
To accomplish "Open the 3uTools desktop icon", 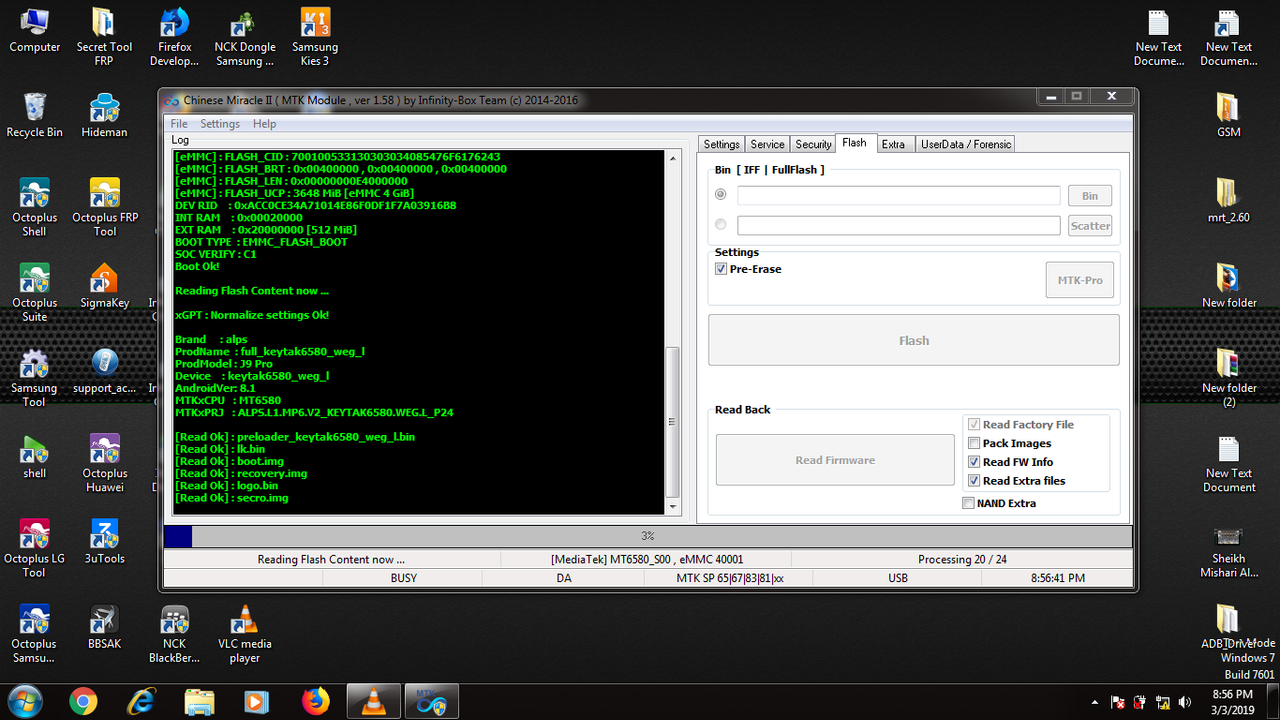I will (104, 542).
